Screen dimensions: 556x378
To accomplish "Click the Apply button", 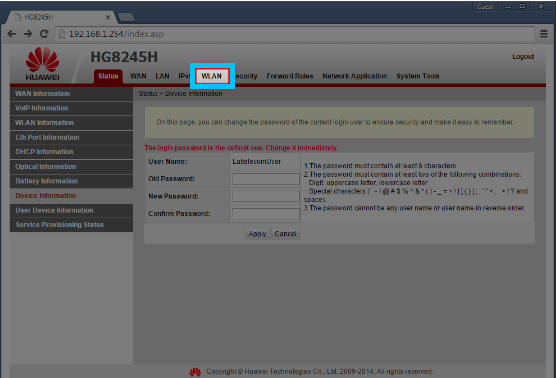I will point(257,234).
